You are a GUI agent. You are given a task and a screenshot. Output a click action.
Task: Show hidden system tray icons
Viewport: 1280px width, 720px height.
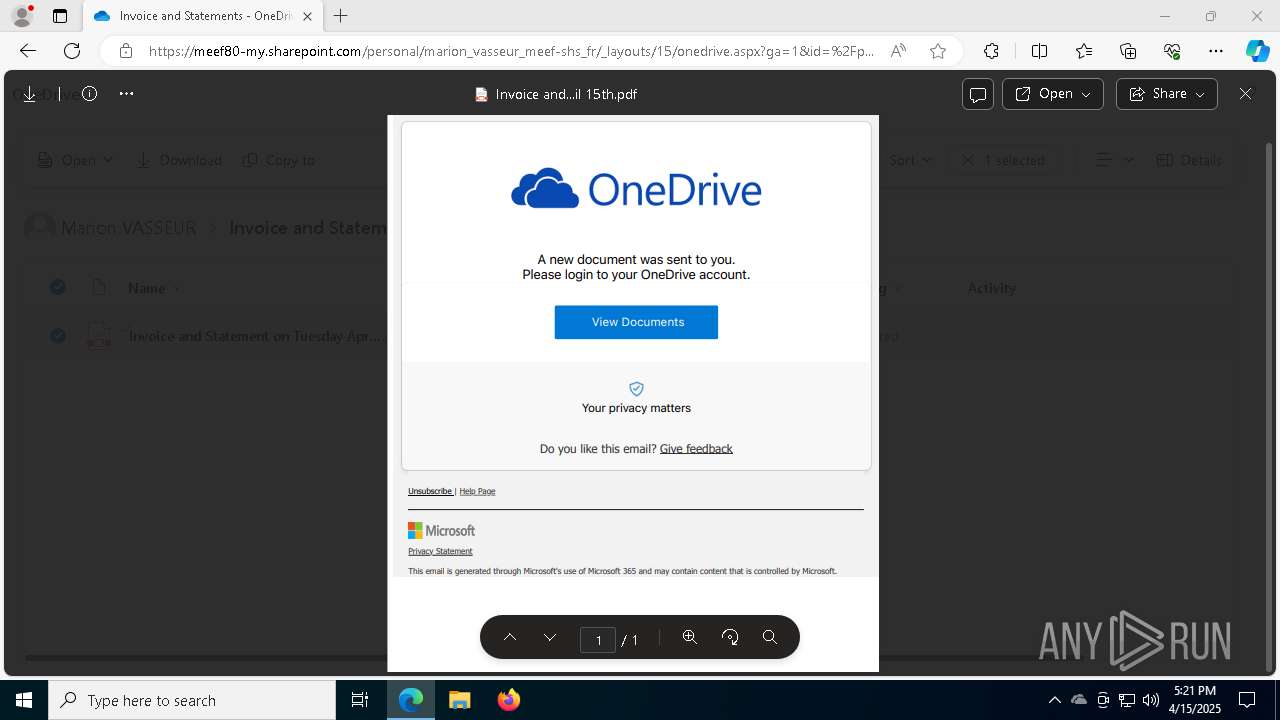point(1054,700)
